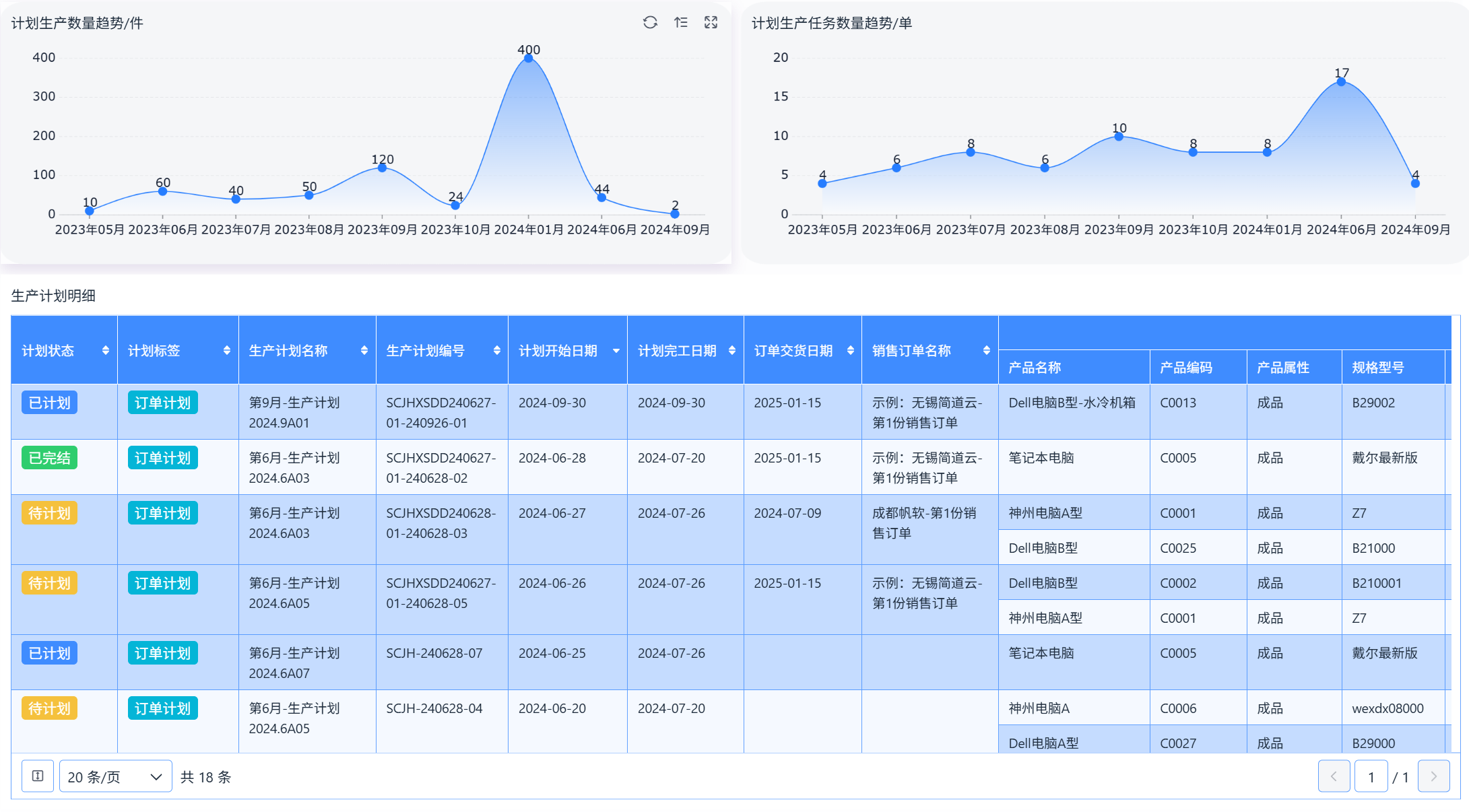Sort the table by 计划状态 column
Viewport: 1469px width, 812px height.
pyautogui.click(x=106, y=350)
